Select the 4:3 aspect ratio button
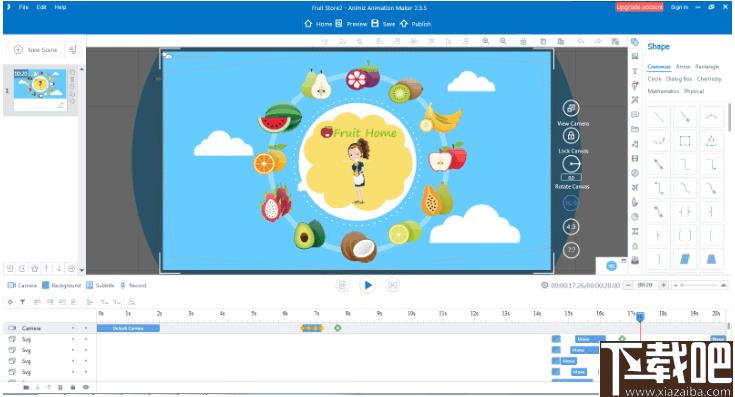Image resolution: width=735 pixels, height=397 pixels. 570,227
